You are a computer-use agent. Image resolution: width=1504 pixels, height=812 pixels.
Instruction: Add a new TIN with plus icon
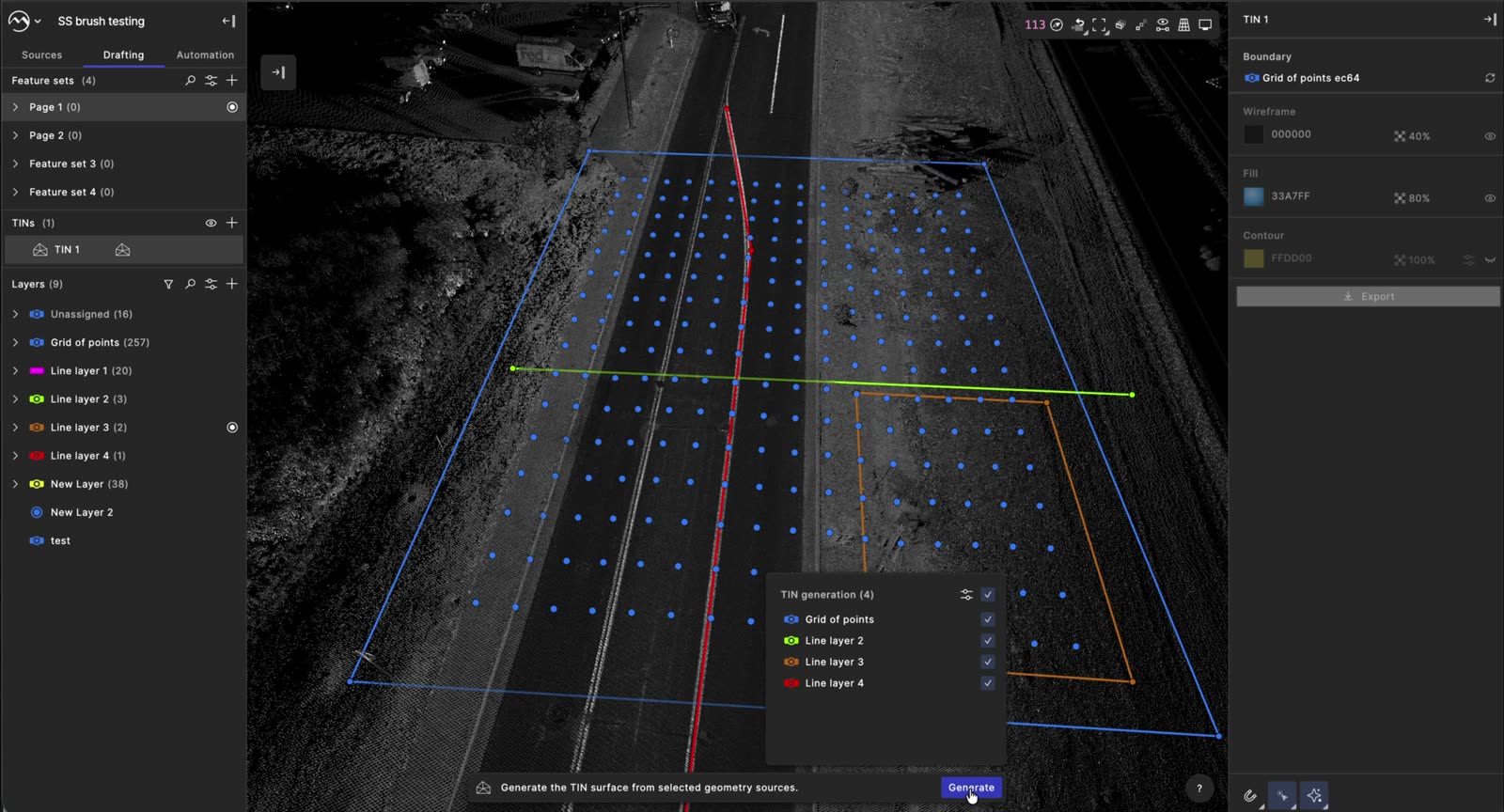tap(232, 223)
